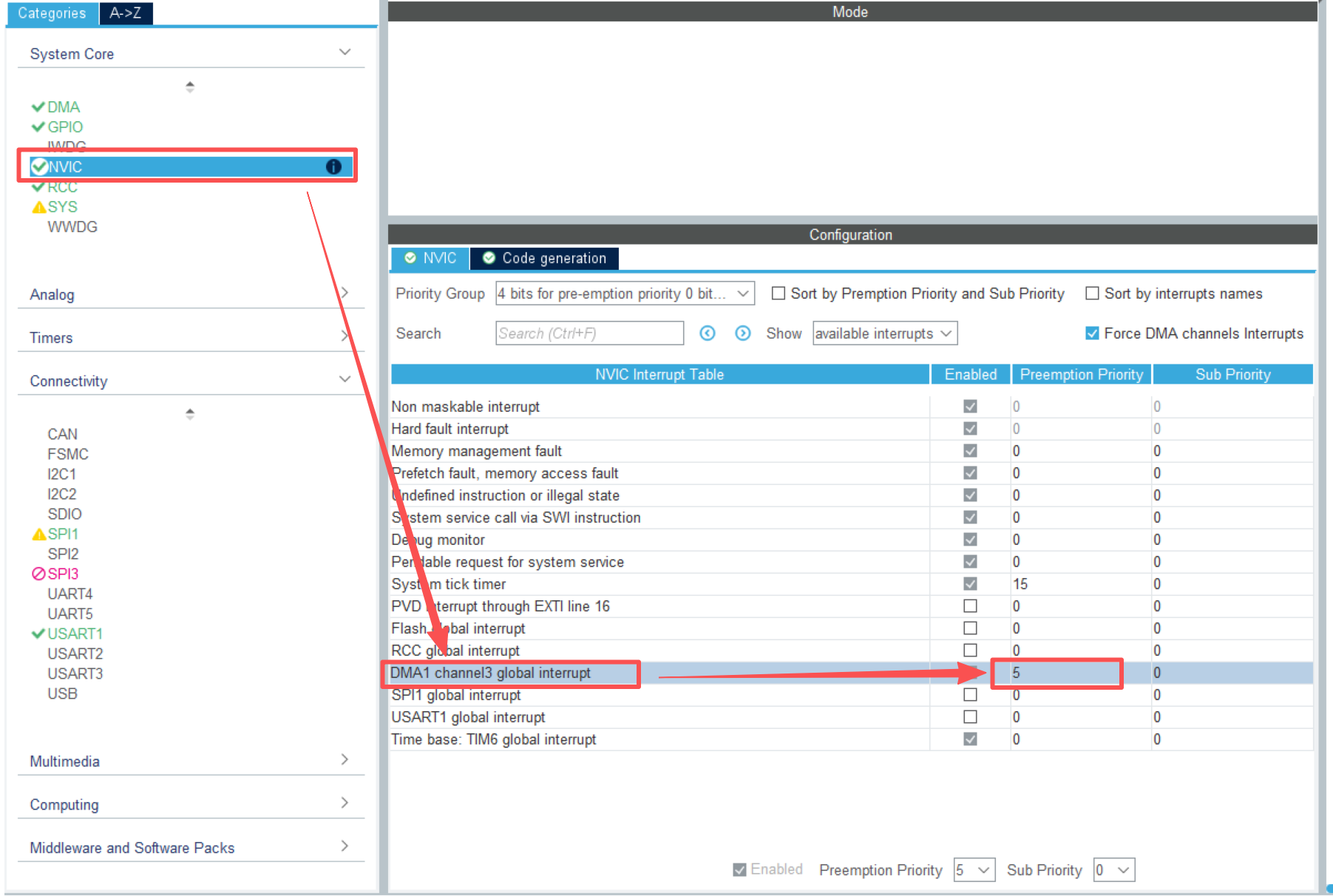Screen dimensions: 1333x896
Task: Expand the Computing category
Action: click(190, 804)
